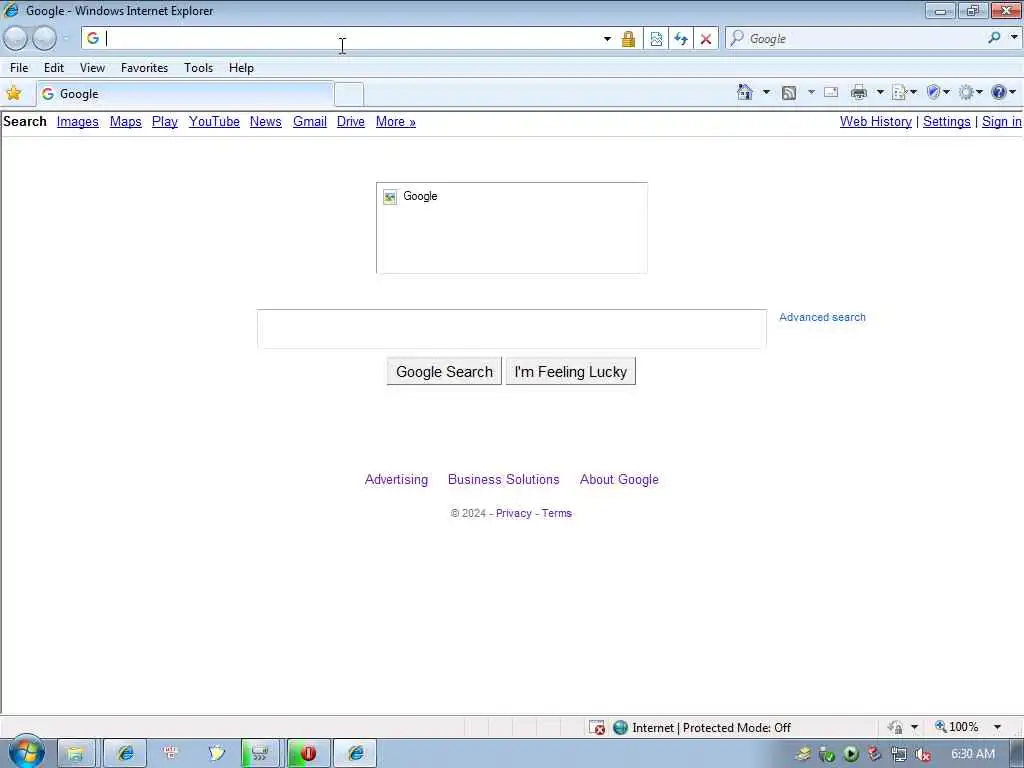The width and height of the screenshot is (1024, 768).
Task: Expand the Tools gear dropdown arrow
Action: pyautogui.click(x=979, y=92)
